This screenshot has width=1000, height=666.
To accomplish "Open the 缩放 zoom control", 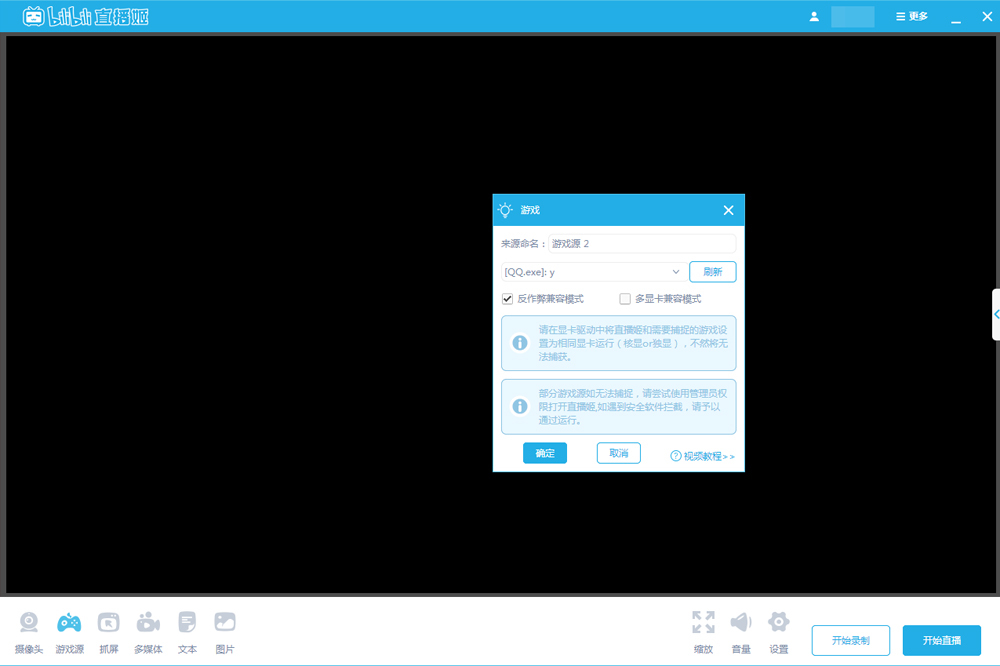I will (703, 630).
